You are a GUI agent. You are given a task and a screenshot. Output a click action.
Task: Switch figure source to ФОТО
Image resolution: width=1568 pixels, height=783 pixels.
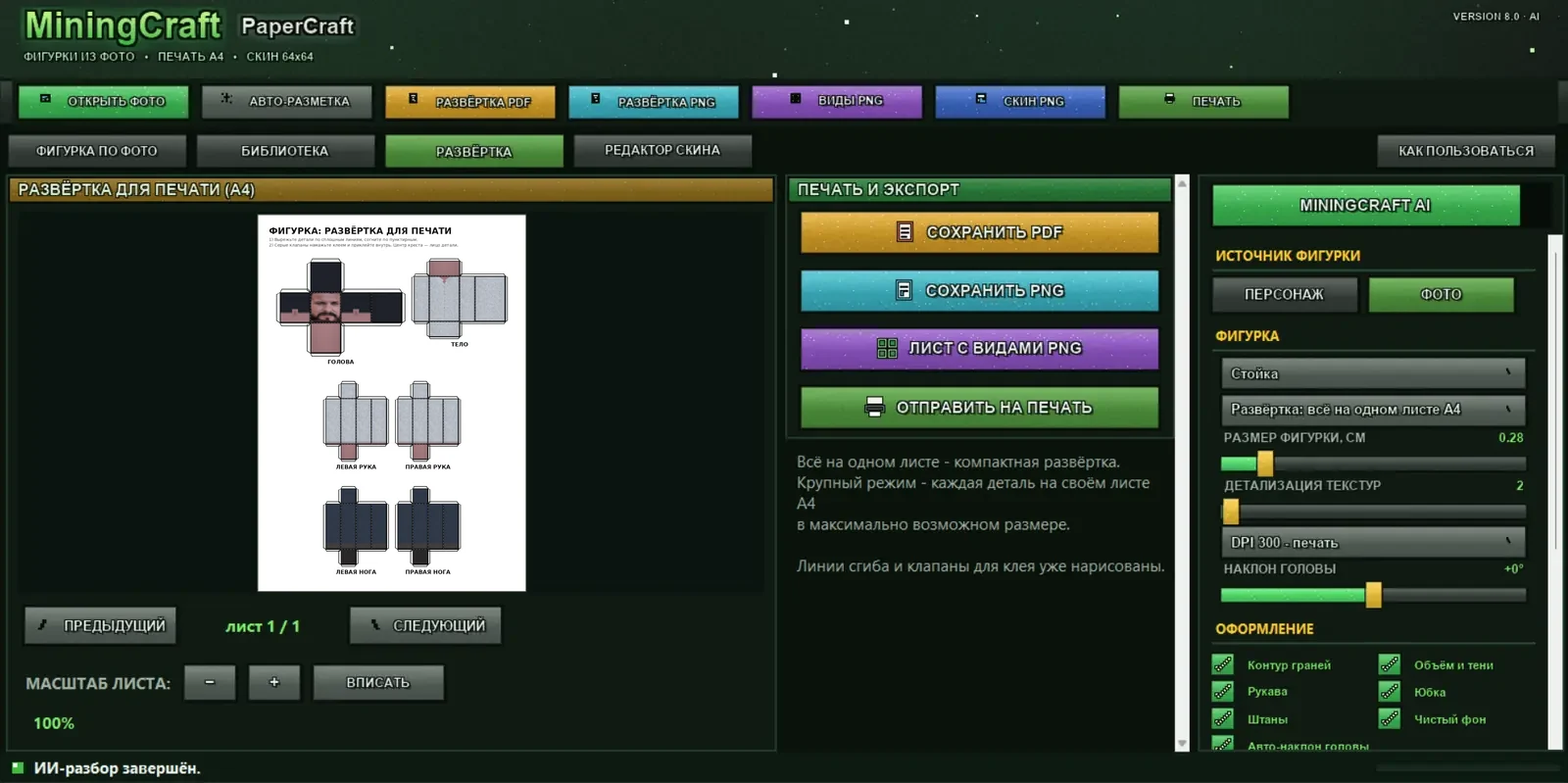coord(1441,294)
